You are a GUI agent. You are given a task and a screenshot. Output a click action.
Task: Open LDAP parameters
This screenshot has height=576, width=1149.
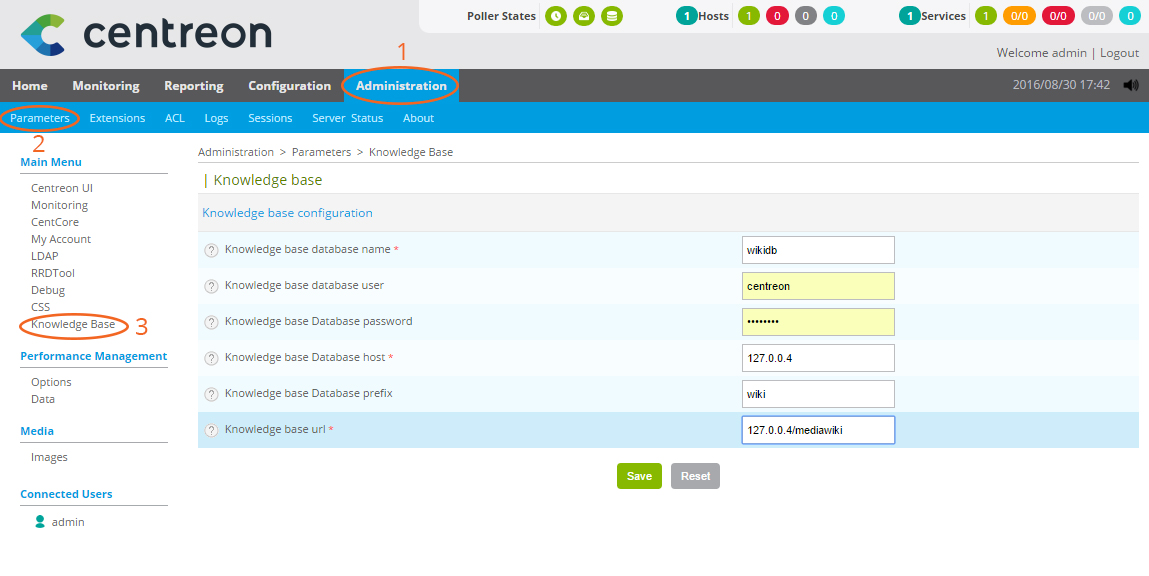45,256
